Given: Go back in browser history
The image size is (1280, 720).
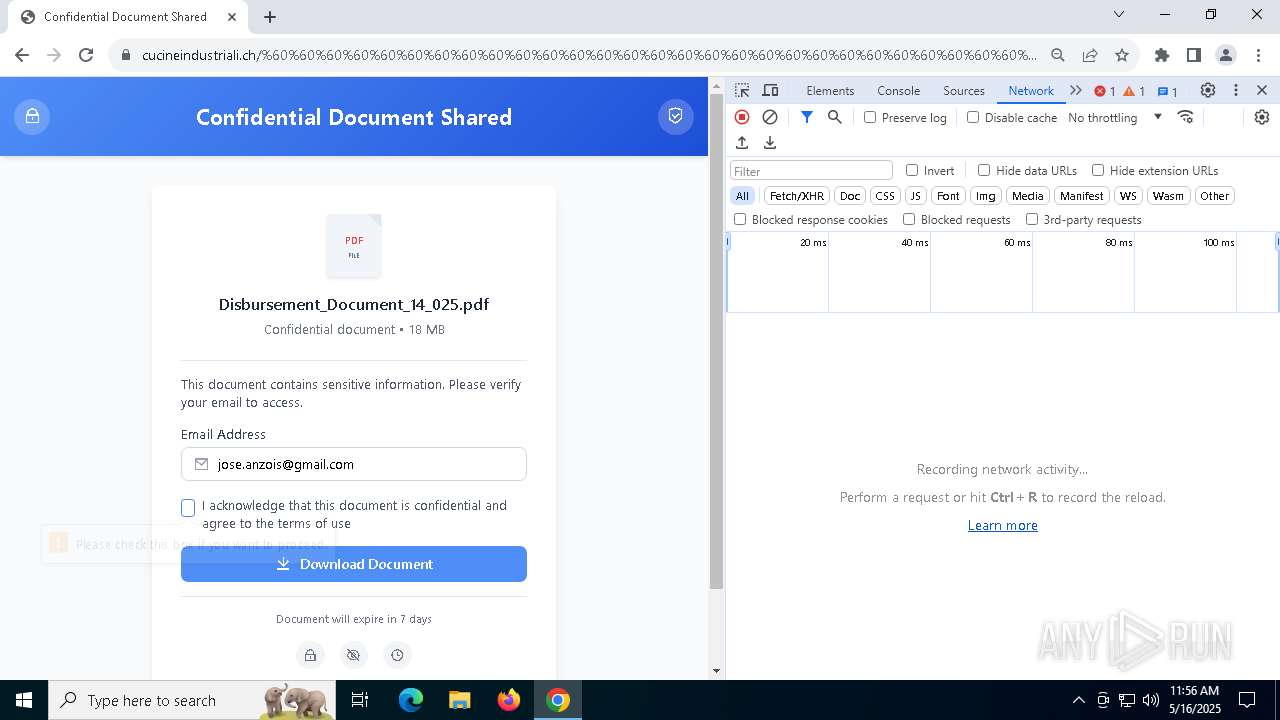Looking at the screenshot, I should [x=22, y=55].
